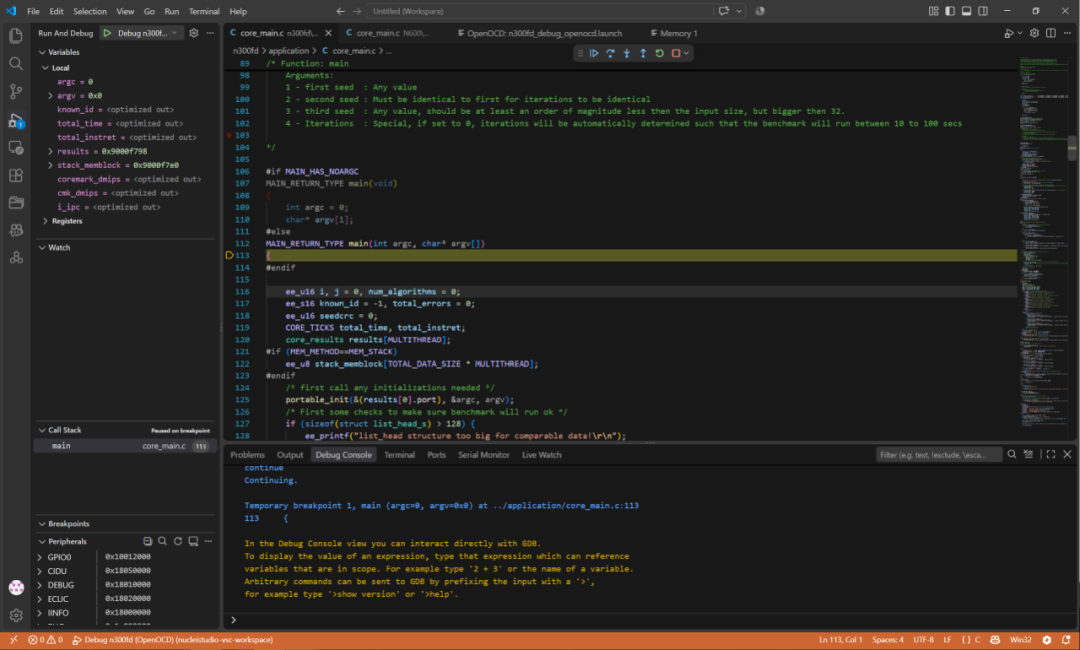Open the remote window indicator in status bar
The width and height of the screenshot is (1080, 650).
point(13,640)
